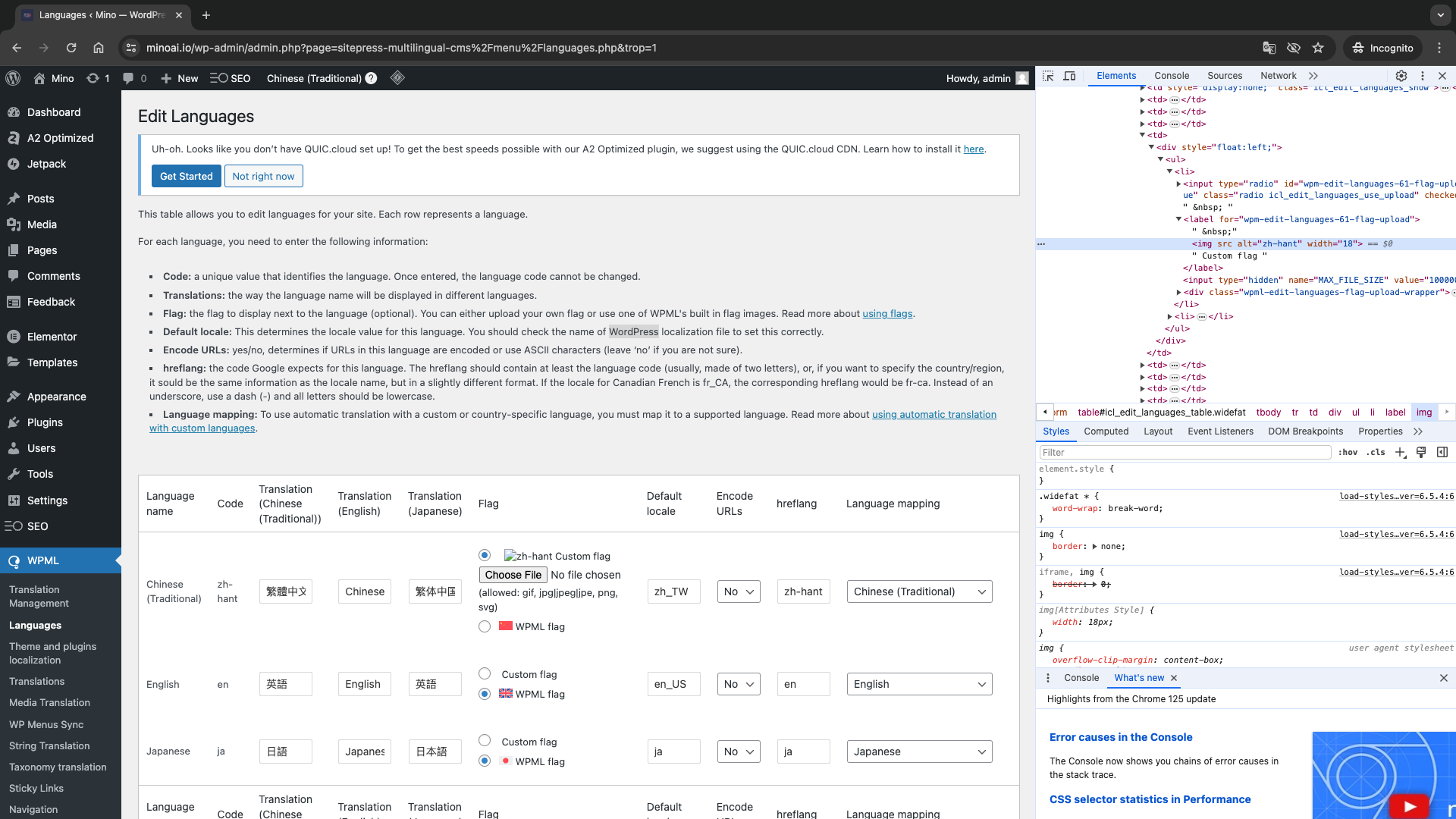Switch to the DevTools Network tab

click(x=1279, y=76)
